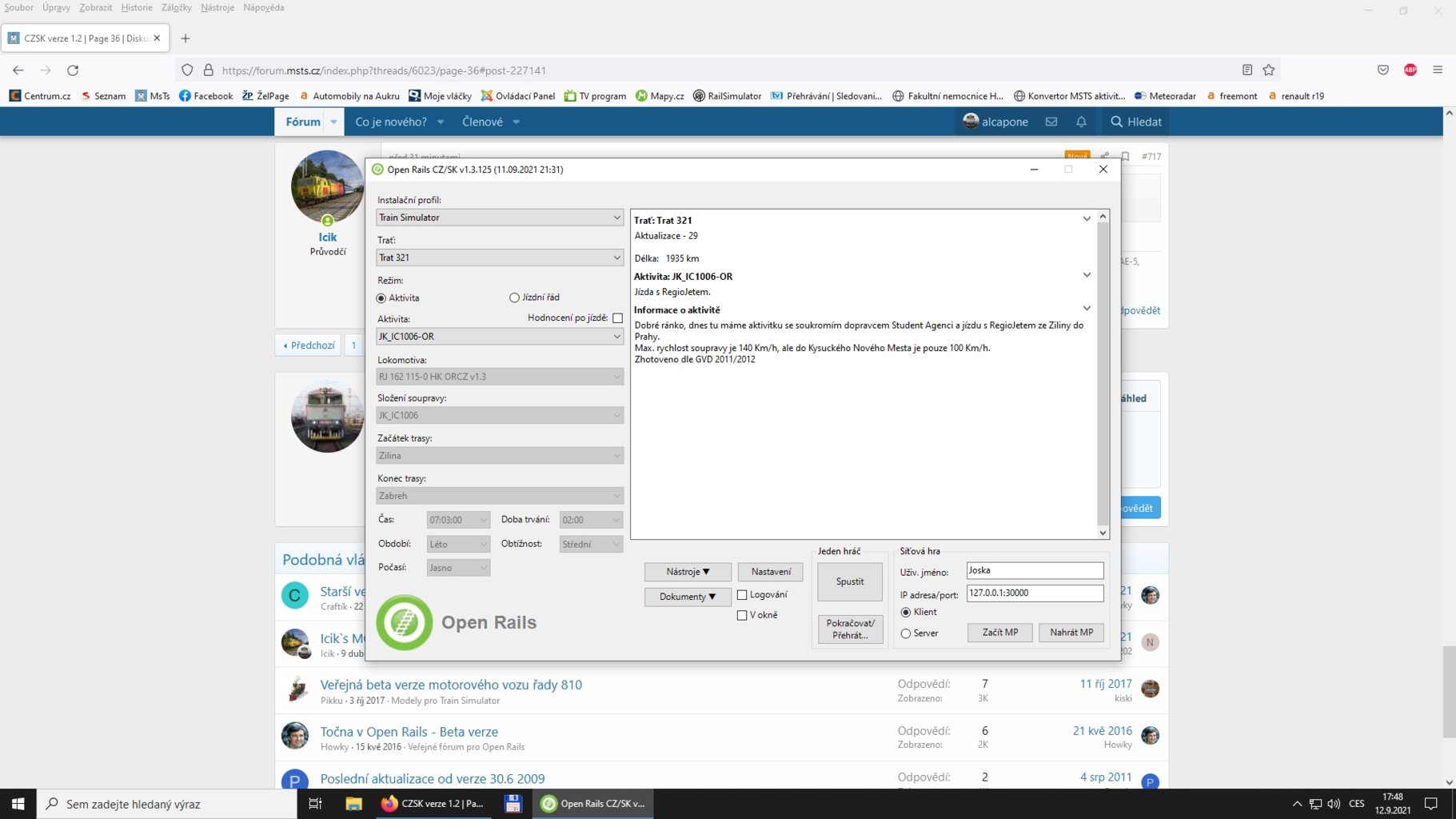Screen dimensions: 1456x819
Task: Open the floppy disk app in taskbar
Action: (x=513, y=804)
